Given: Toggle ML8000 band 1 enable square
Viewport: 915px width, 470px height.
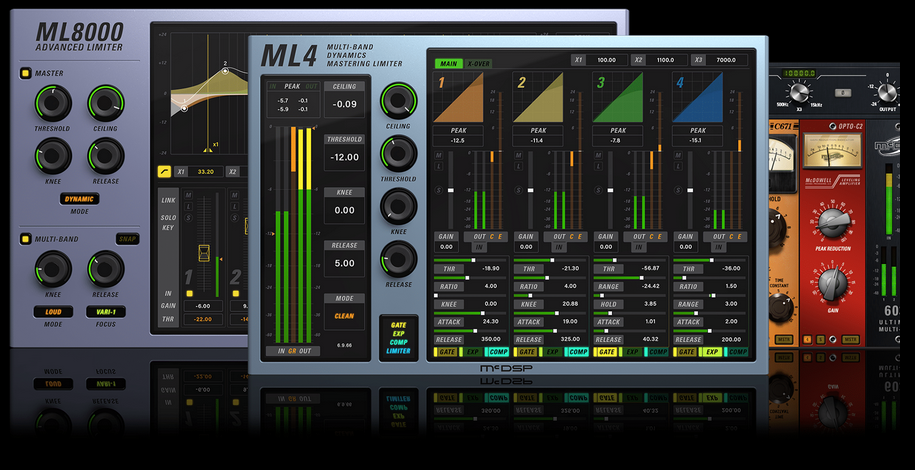Looking at the screenshot, I should pyautogui.click(x=188, y=294).
